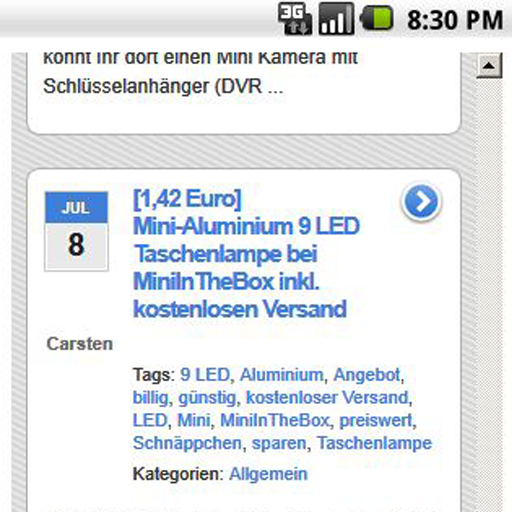Tap the battery status icon

377,18
